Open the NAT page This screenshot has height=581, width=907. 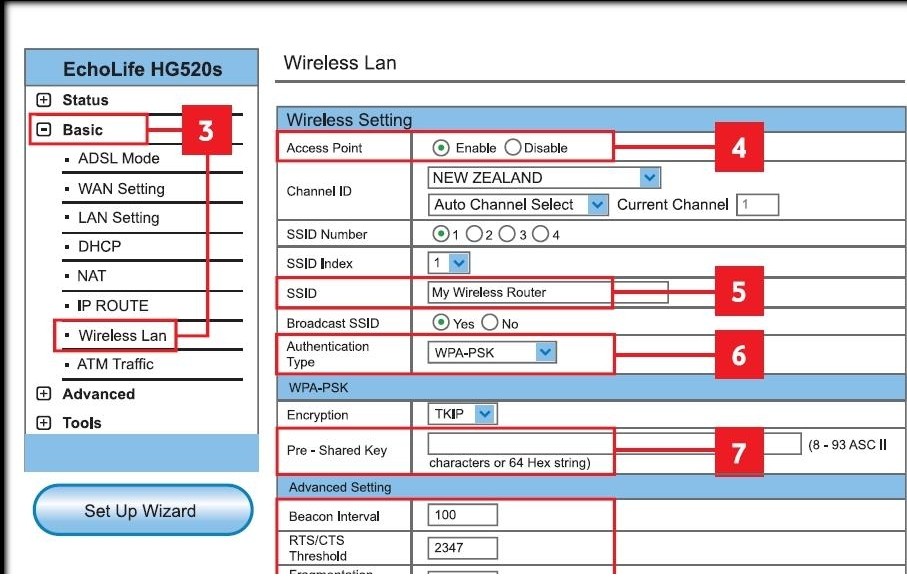pos(91,276)
